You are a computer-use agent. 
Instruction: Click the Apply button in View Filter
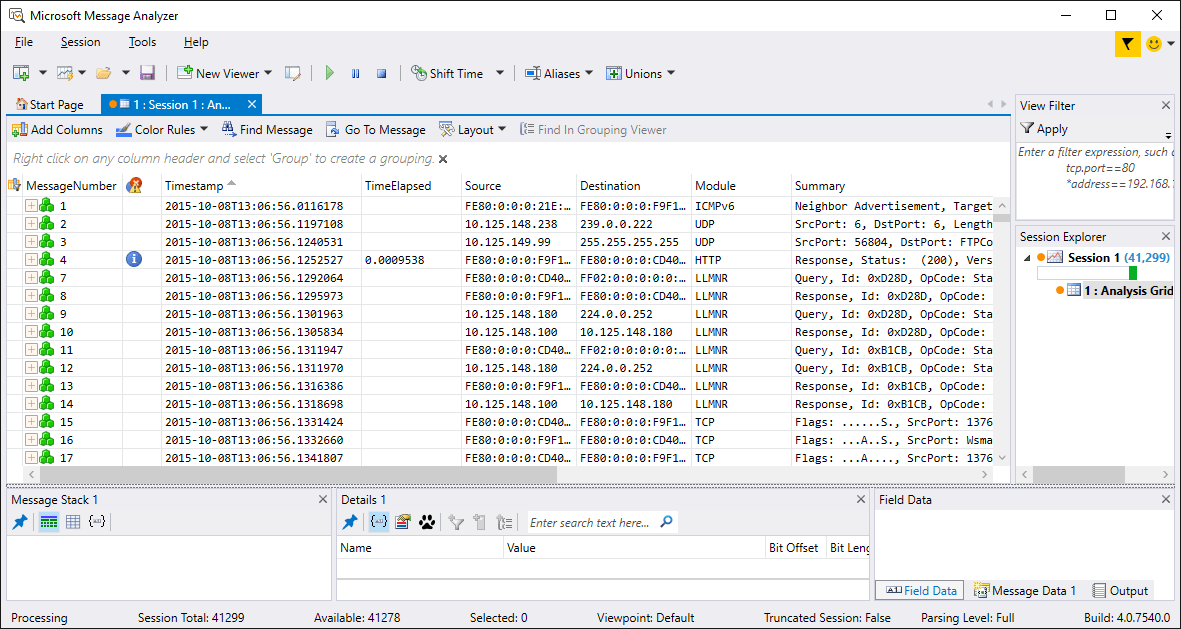point(1043,128)
